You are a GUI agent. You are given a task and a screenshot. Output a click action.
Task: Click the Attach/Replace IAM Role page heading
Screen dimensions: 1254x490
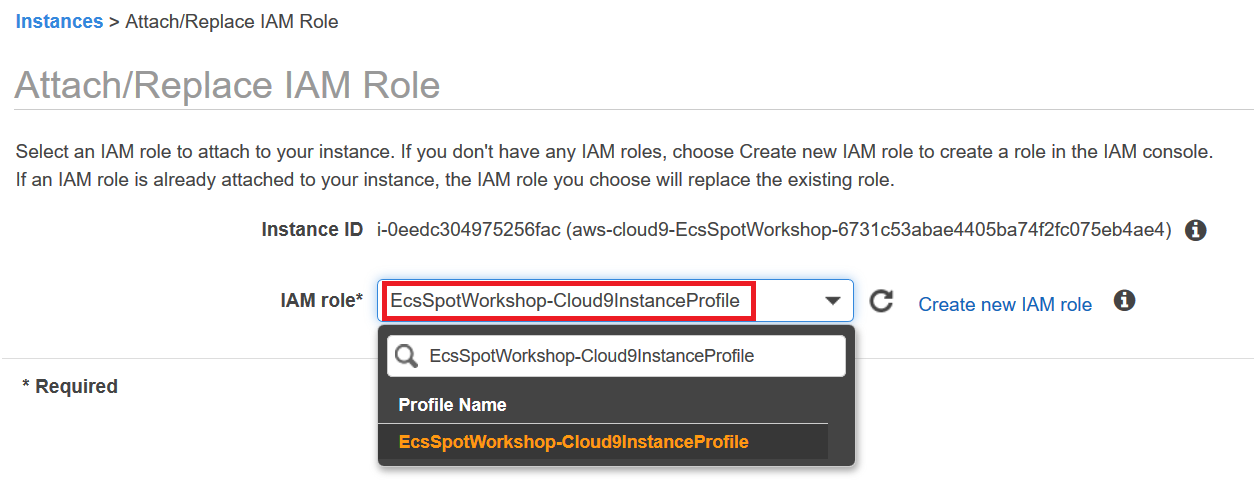click(228, 85)
